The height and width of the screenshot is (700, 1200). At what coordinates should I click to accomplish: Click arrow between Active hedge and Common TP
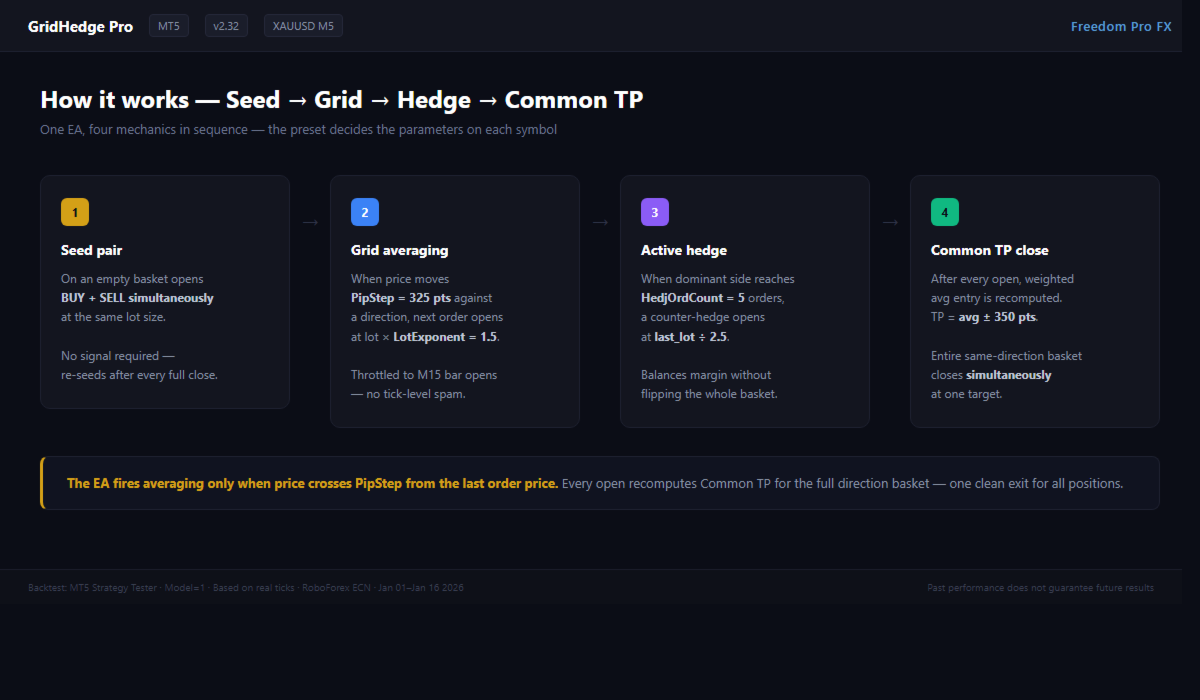click(x=890, y=222)
